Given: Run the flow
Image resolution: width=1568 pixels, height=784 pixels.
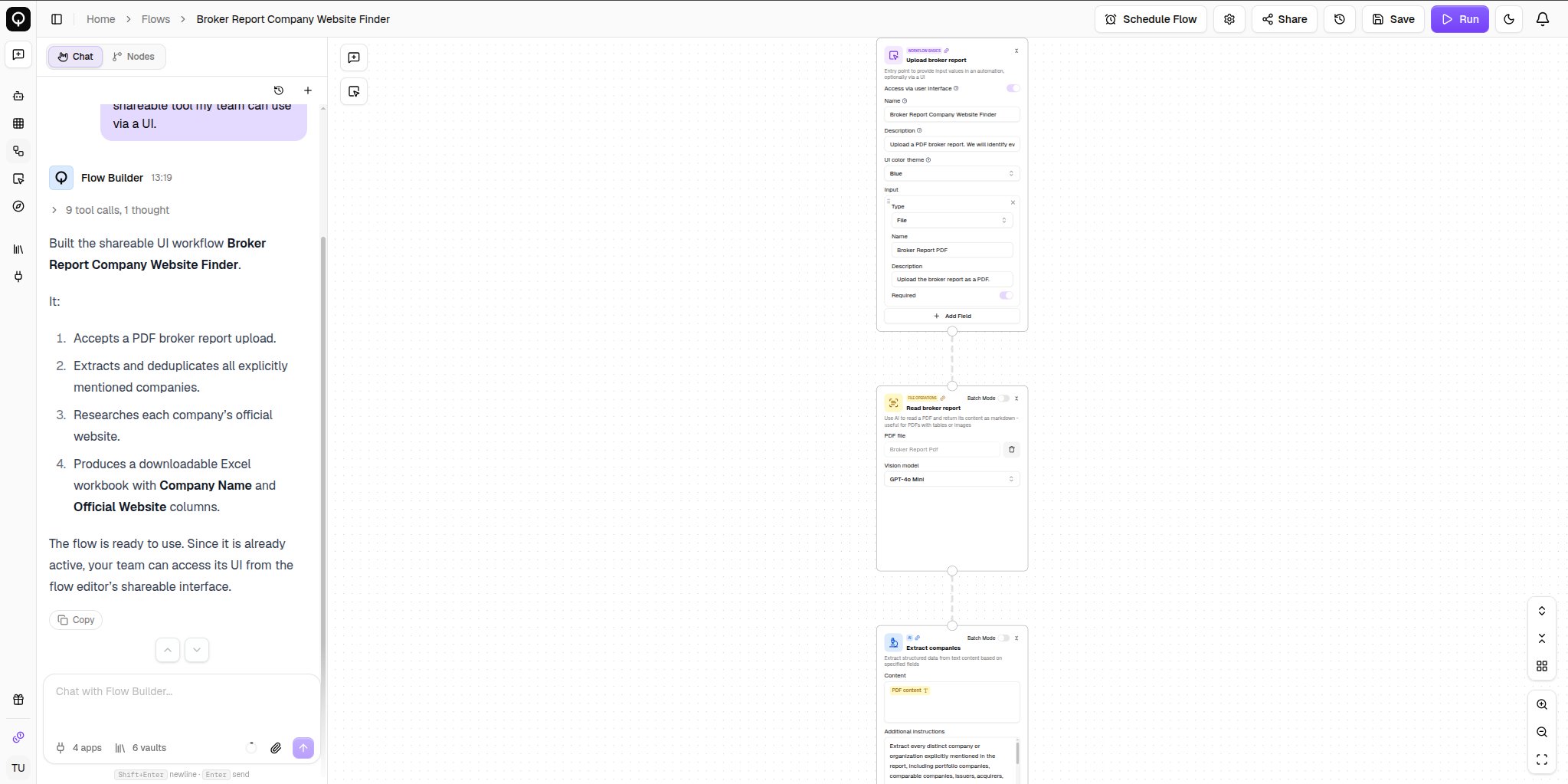Looking at the screenshot, I should tap(1460, 19).
